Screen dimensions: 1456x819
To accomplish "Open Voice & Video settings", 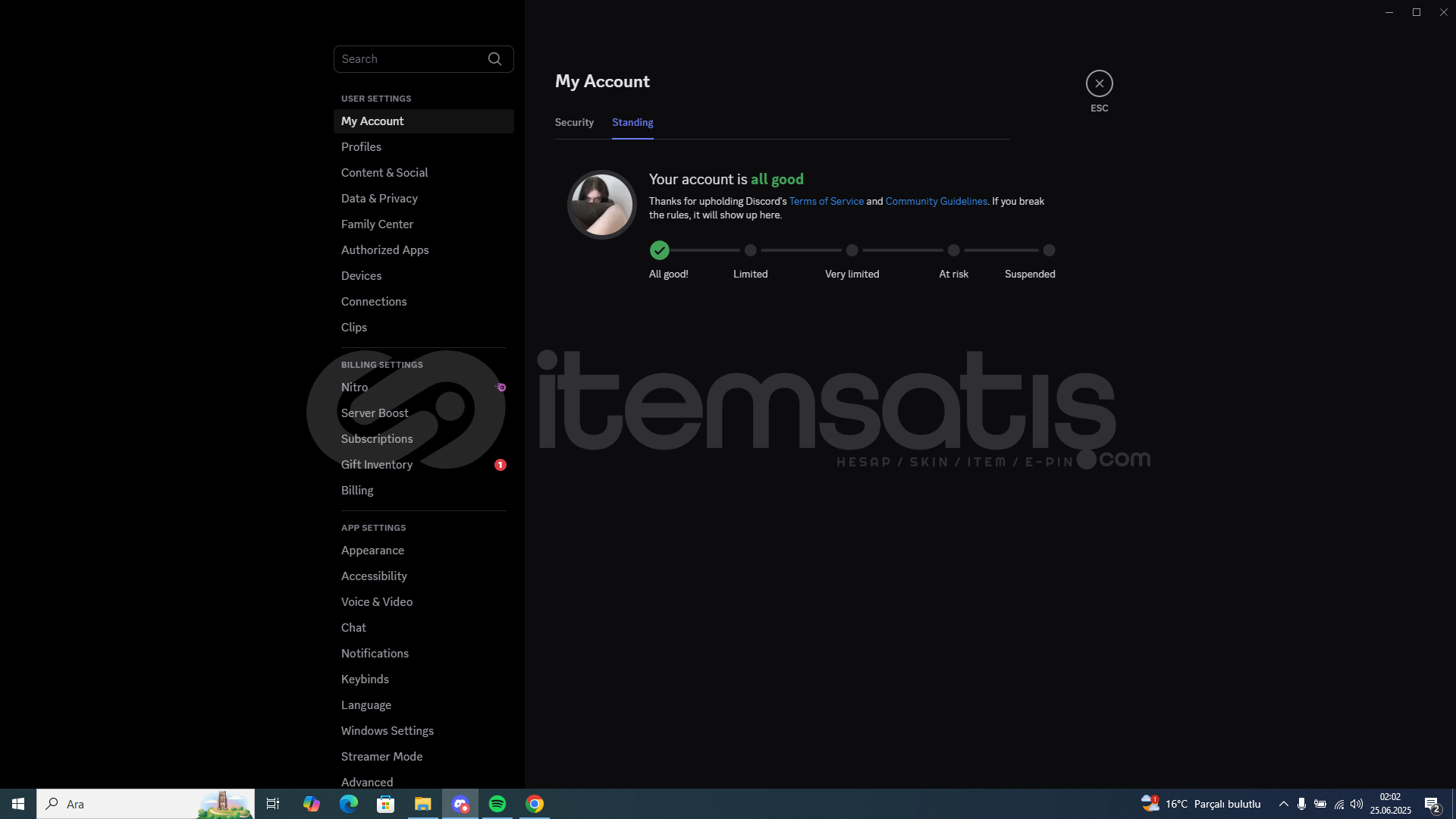I will pyautogui.click(x=423, y=602).
